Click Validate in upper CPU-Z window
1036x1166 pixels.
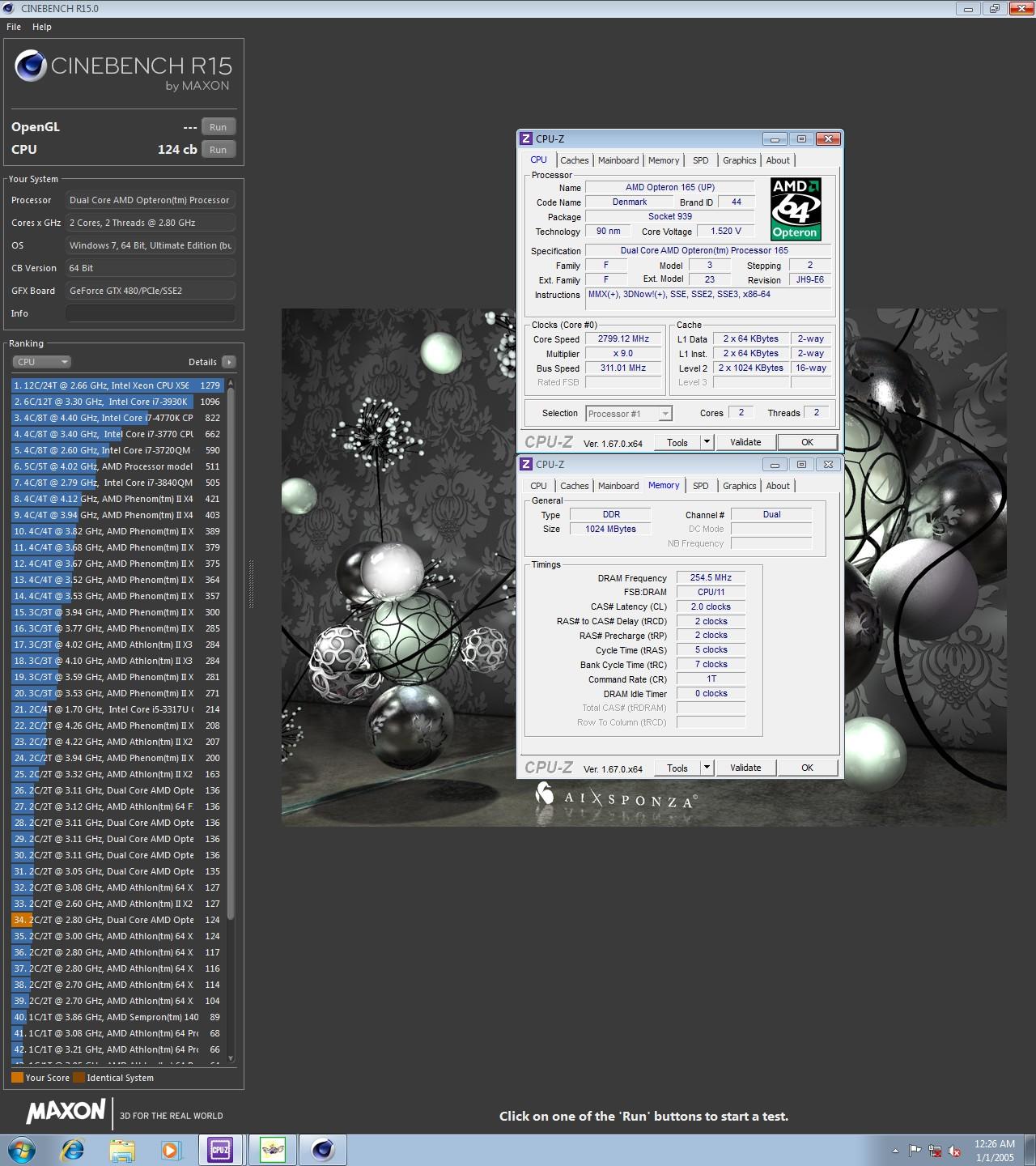click(x=745, y=442)
